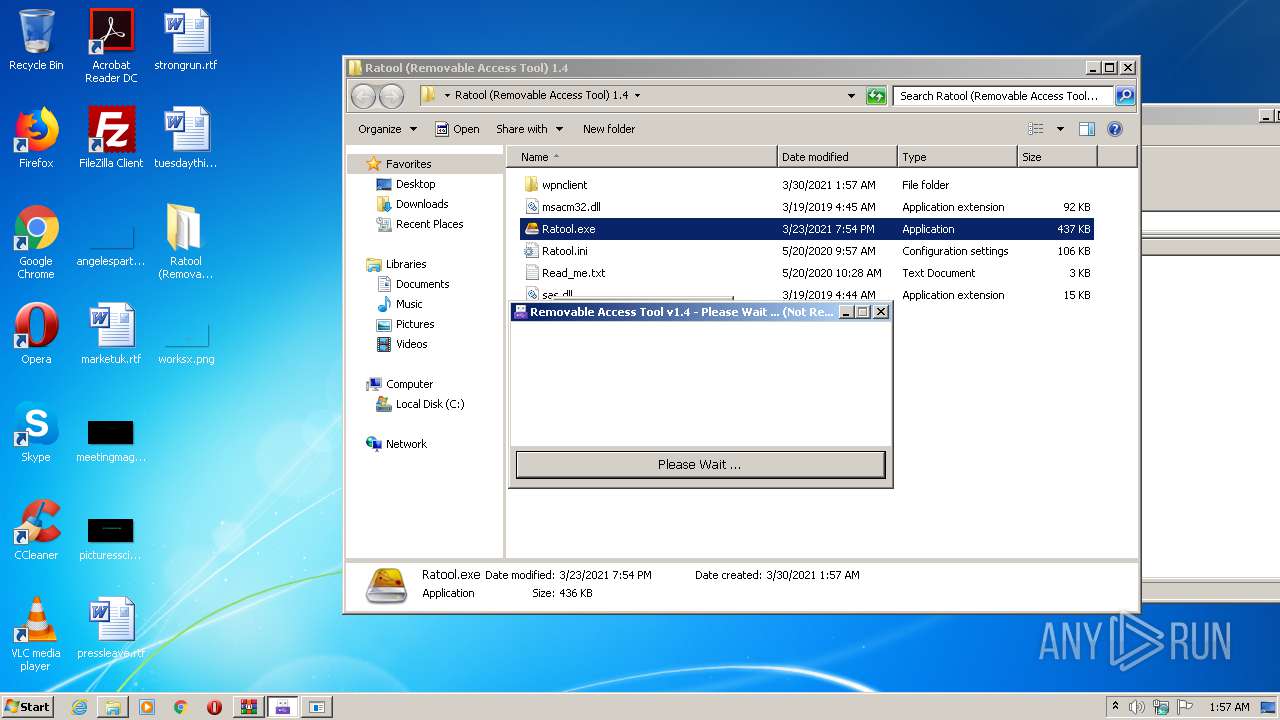Viewport: 1280px width, 720px height.
Task: Click the search magnifier icon in Explorer
Action: [x=1125, y=96]
